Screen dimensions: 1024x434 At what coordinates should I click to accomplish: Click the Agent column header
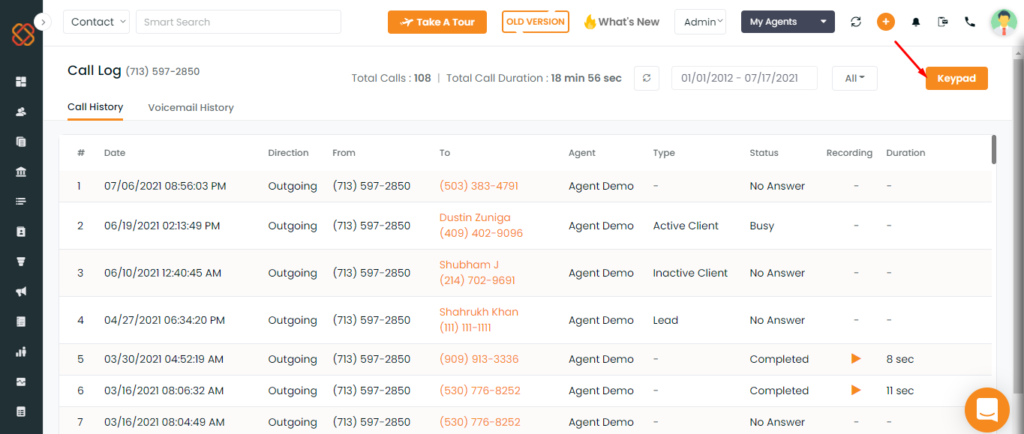point(582,153)
